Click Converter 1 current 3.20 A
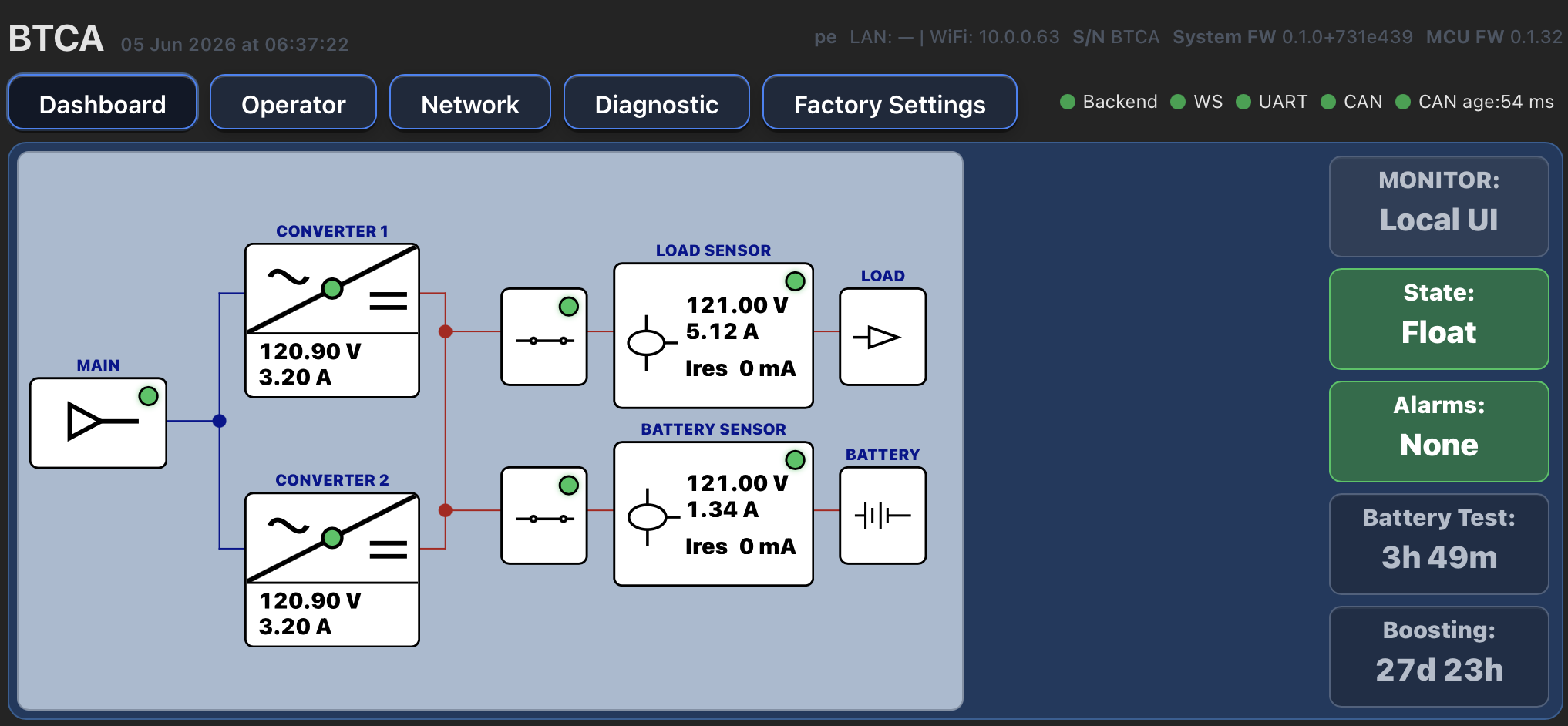Viewport: 1568px width, 726px height. click(x=295, y=378)
